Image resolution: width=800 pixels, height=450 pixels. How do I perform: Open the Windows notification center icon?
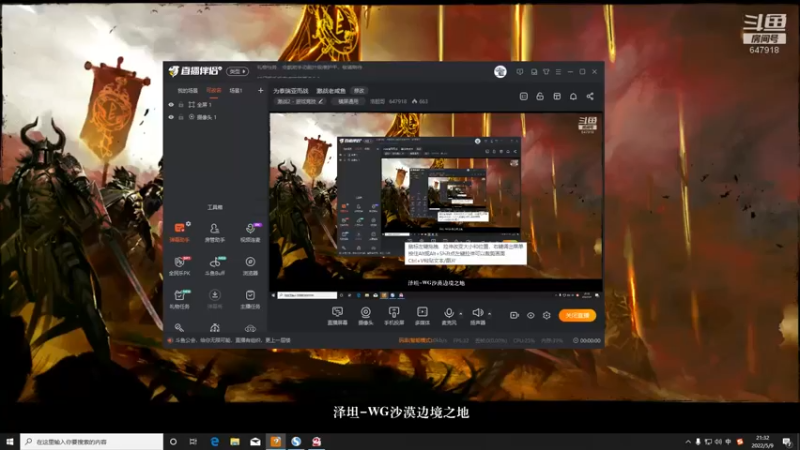(x=787, y=441)
